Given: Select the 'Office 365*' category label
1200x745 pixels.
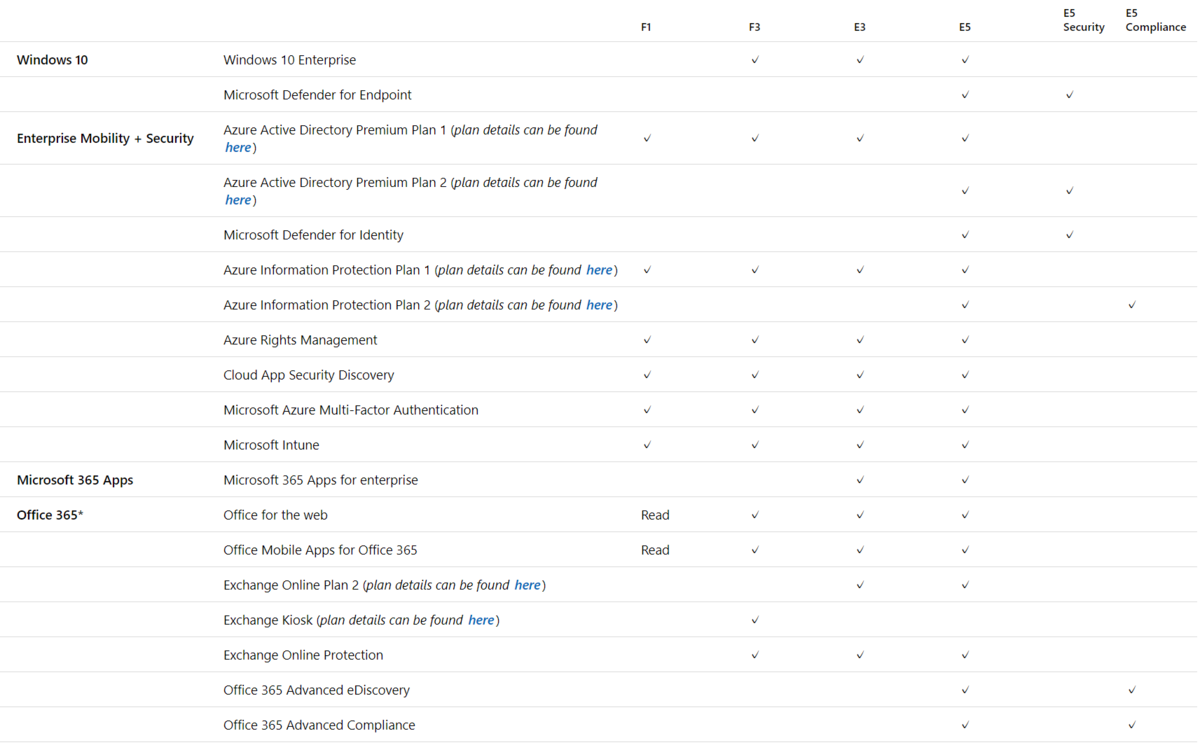Looking at the screenshot, I should [x=50, y=515].
